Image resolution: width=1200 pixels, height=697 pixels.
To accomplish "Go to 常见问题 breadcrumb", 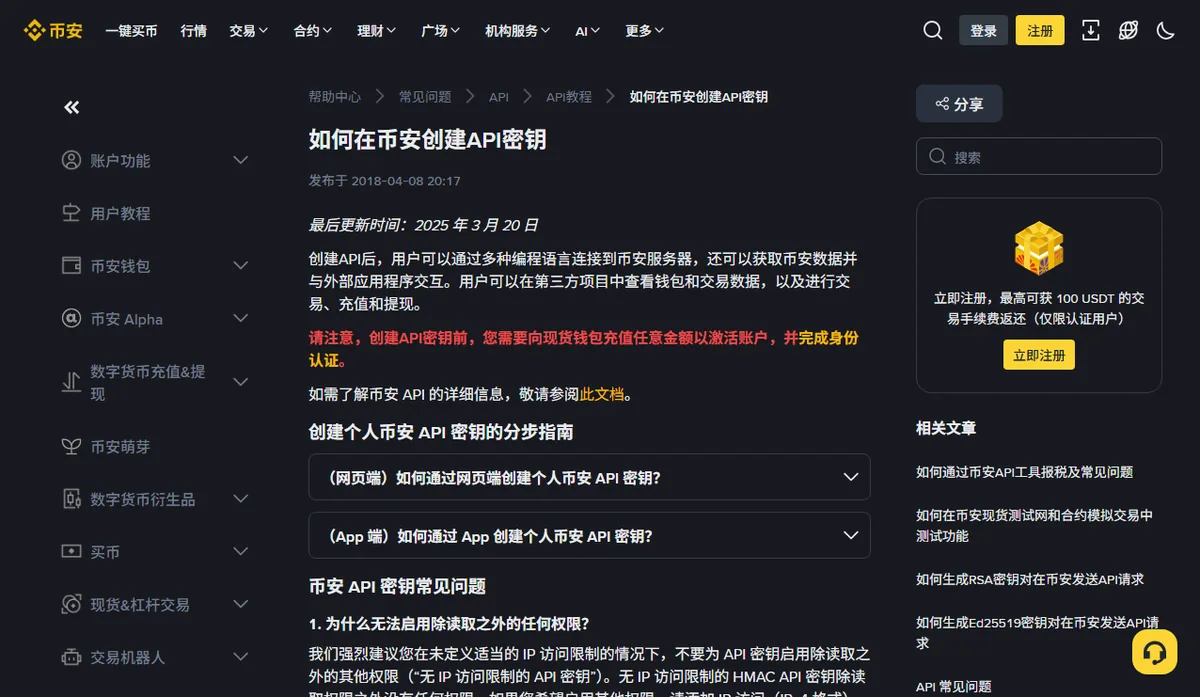I will coord(425,97).
